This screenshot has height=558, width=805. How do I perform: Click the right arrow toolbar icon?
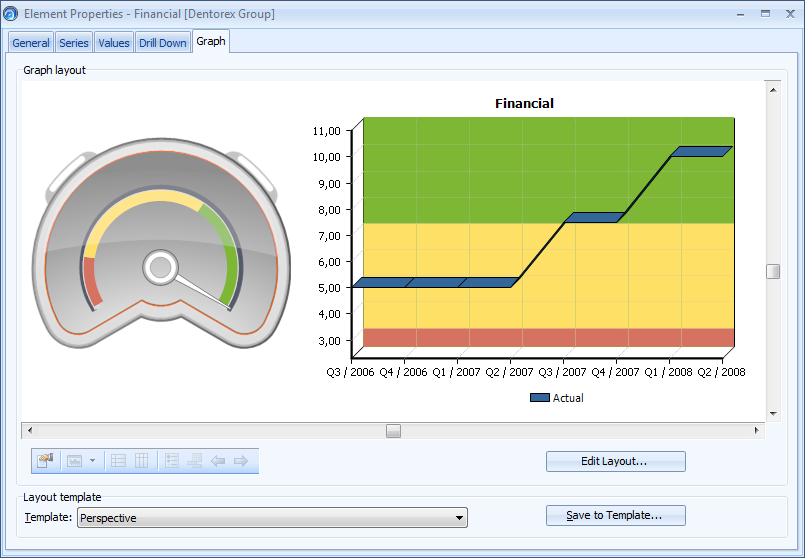coord(241,461)
